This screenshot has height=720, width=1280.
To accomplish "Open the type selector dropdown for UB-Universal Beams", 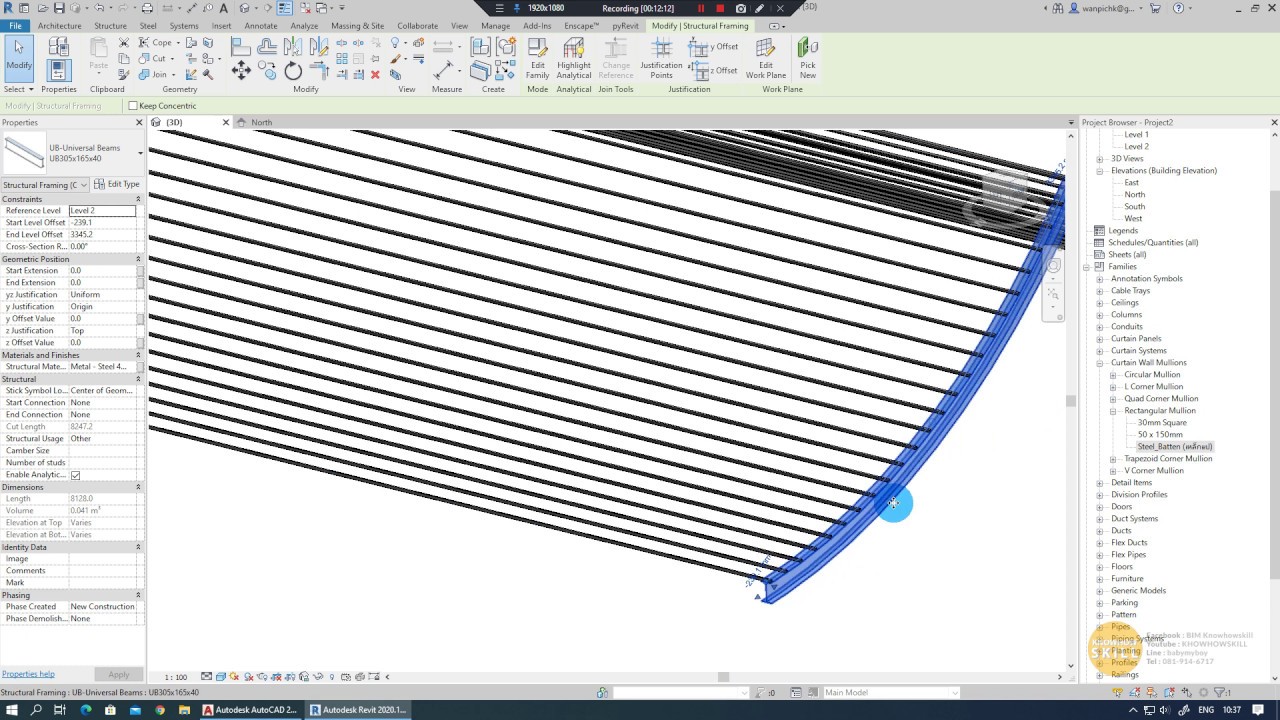I will click(x=140, y=153).
